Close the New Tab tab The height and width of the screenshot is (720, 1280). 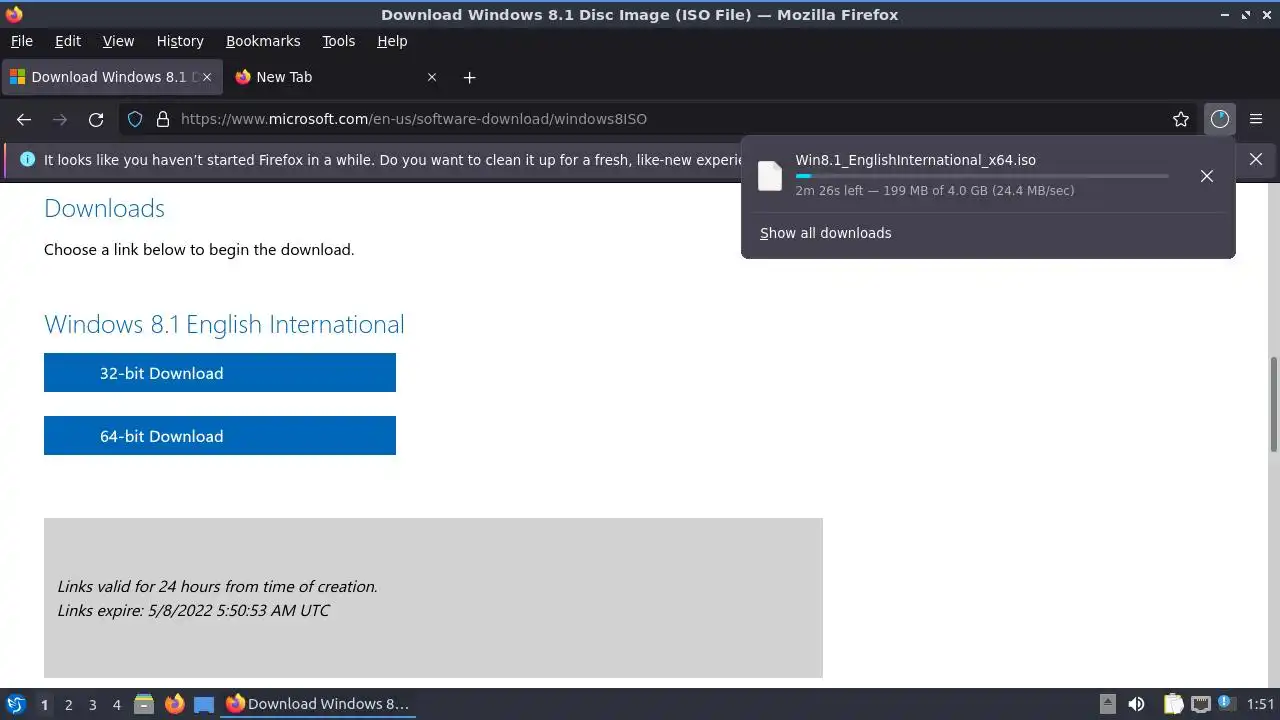pos(432,77)
